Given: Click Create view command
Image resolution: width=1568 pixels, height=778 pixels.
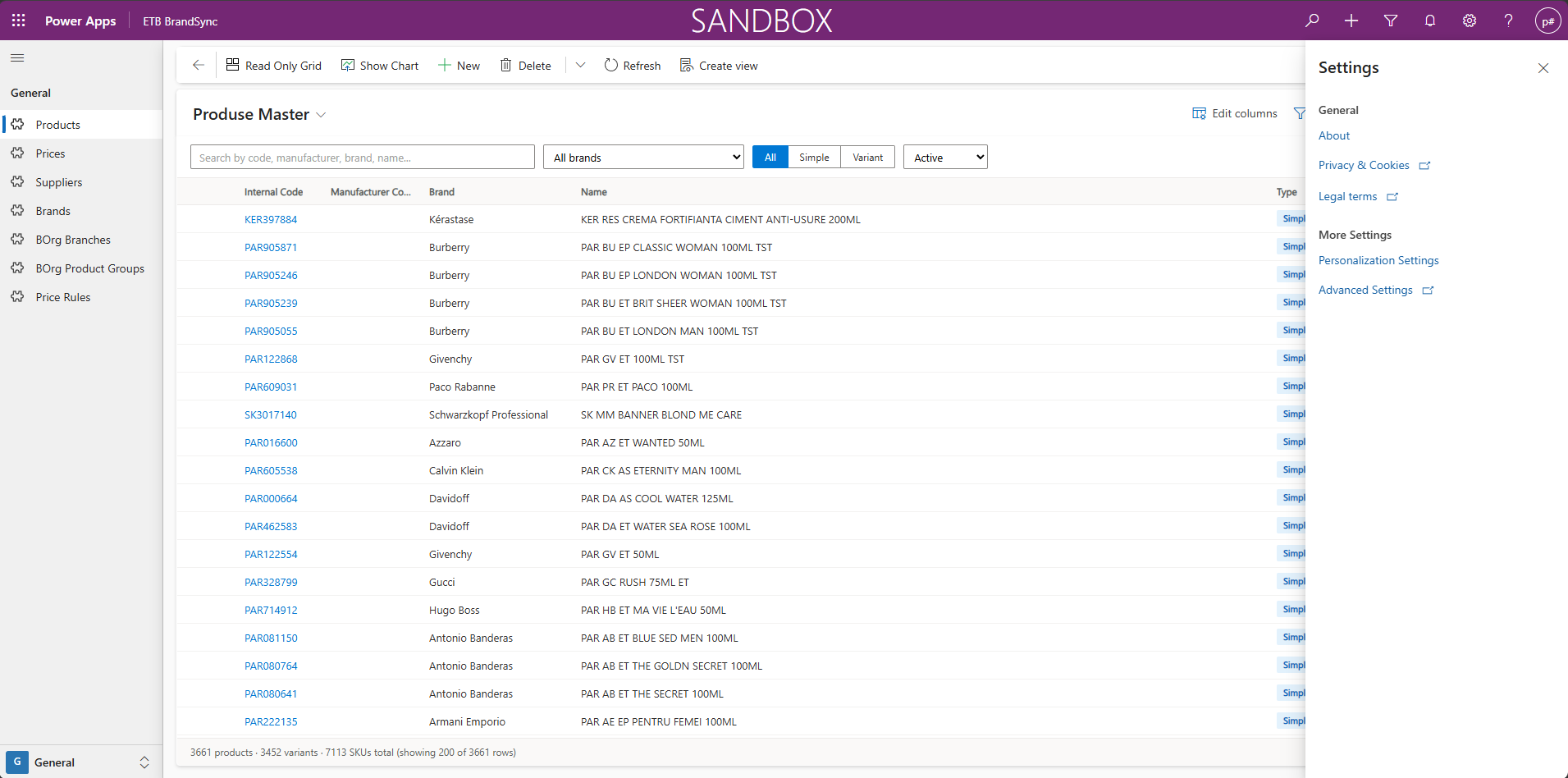Looking at the screenshot, I should point(719,66).
